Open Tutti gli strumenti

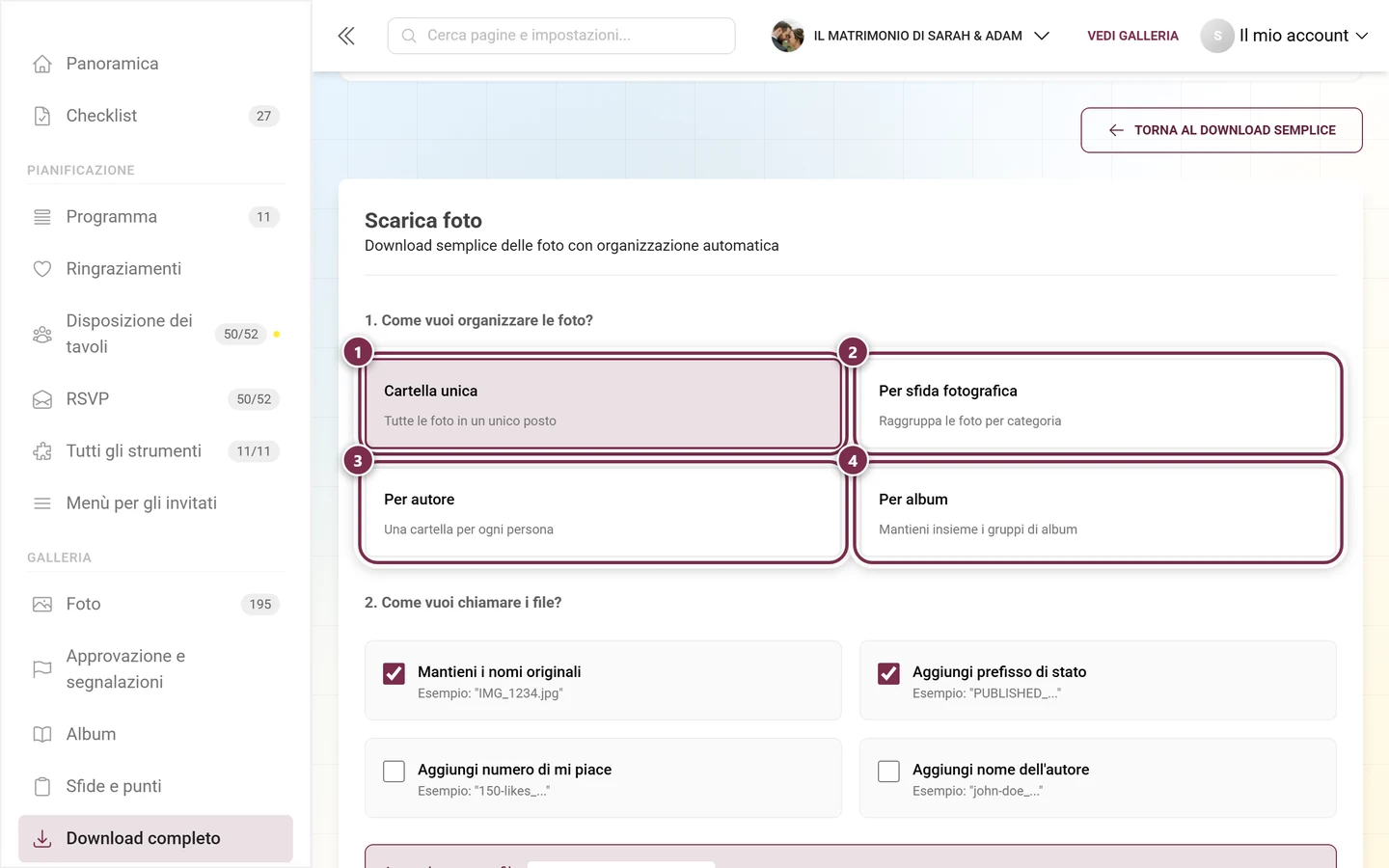pos(155,451)
